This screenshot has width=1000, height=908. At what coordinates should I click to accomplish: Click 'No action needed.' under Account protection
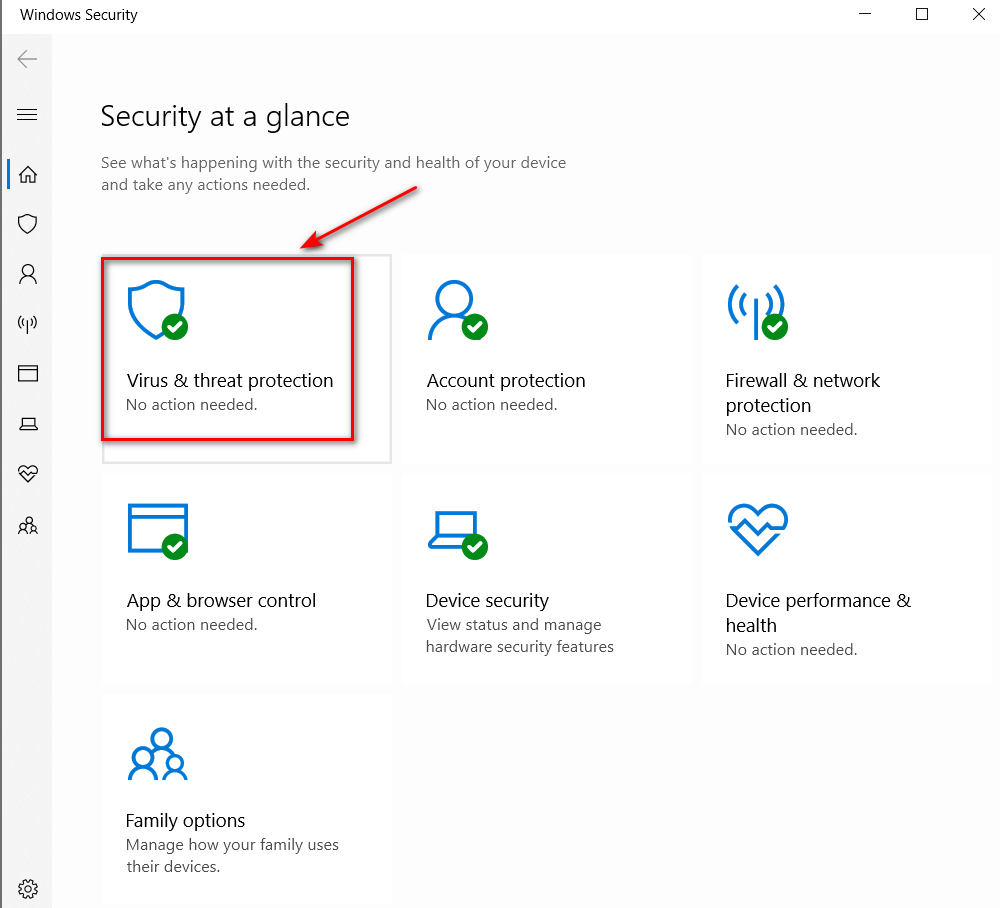tap(491, 405)
